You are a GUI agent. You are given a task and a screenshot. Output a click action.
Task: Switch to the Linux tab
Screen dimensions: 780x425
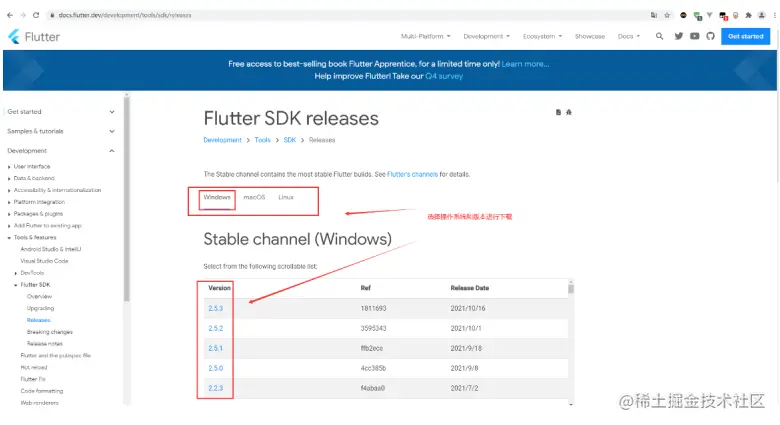click(x=286, y=198)
